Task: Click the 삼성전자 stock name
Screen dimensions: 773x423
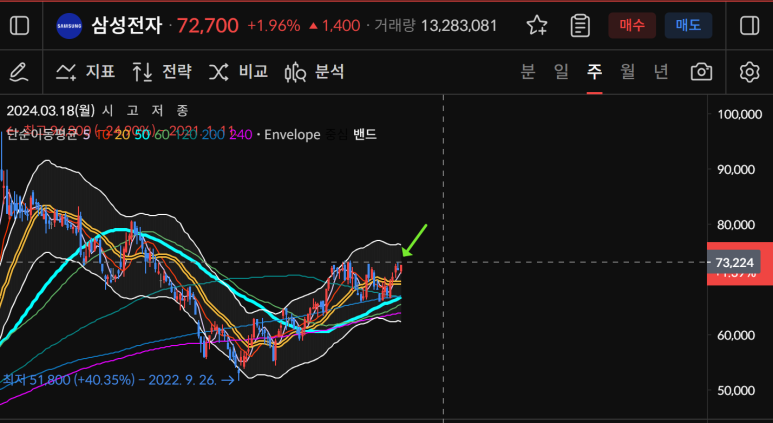Action: coord(127,26)
